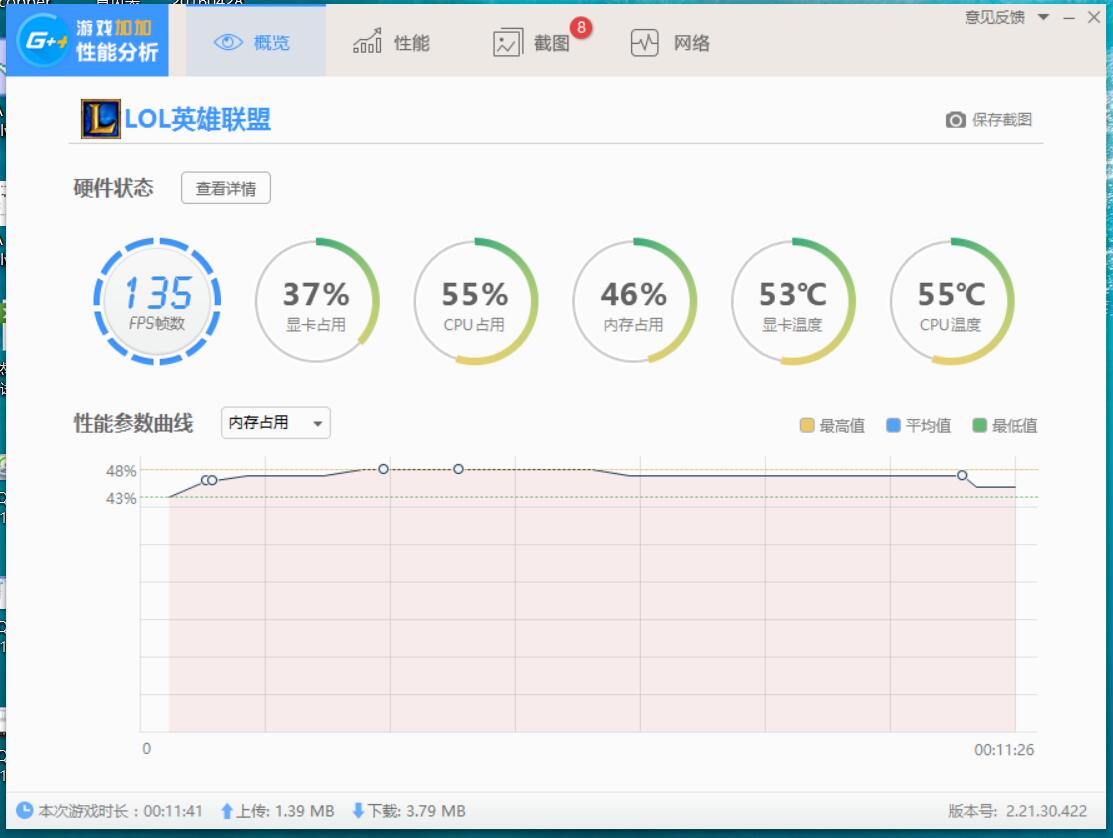Click the camera icon for 保存截图

click(x=955, y=119)
